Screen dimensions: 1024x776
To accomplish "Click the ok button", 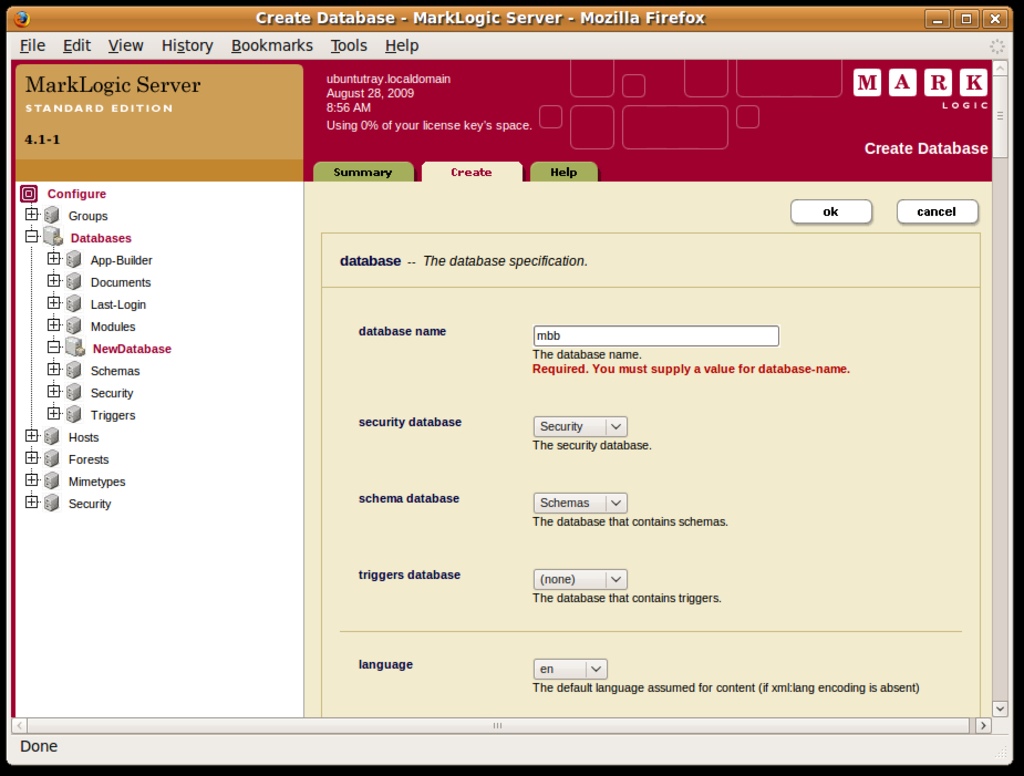I will coord(831,212).
